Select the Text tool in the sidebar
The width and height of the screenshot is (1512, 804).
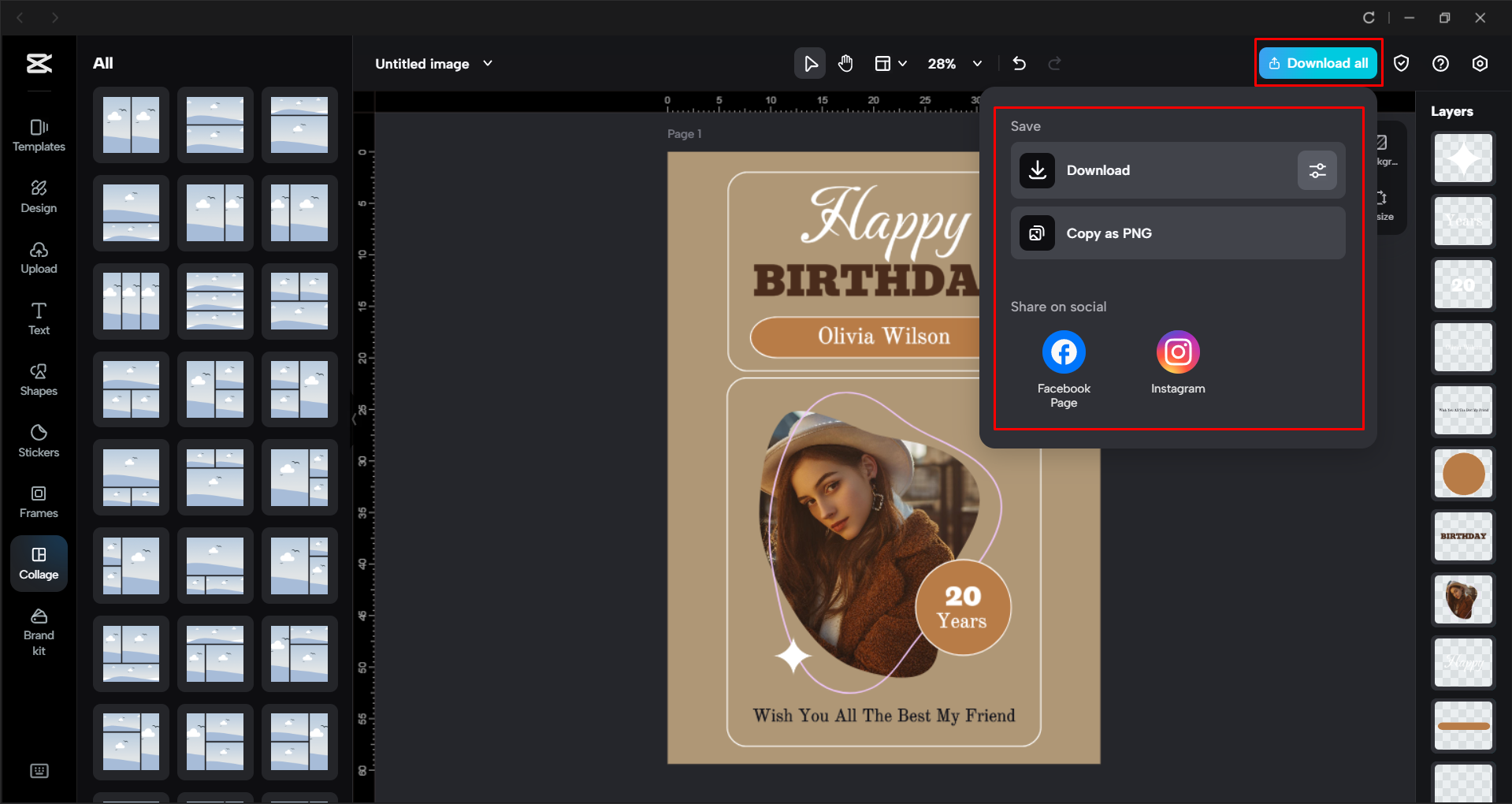point(38,318)
